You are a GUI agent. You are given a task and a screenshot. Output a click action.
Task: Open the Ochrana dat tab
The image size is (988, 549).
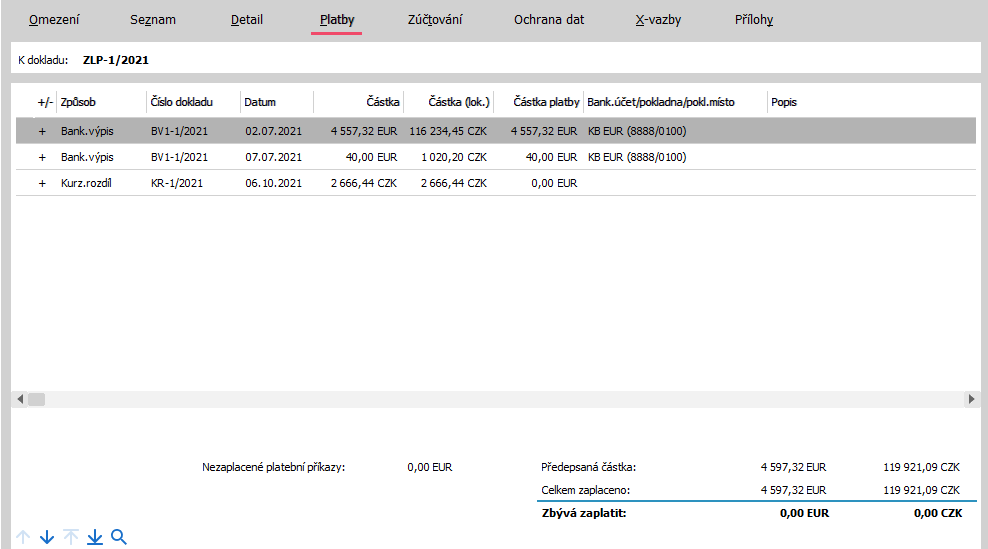tap(549, 20)
